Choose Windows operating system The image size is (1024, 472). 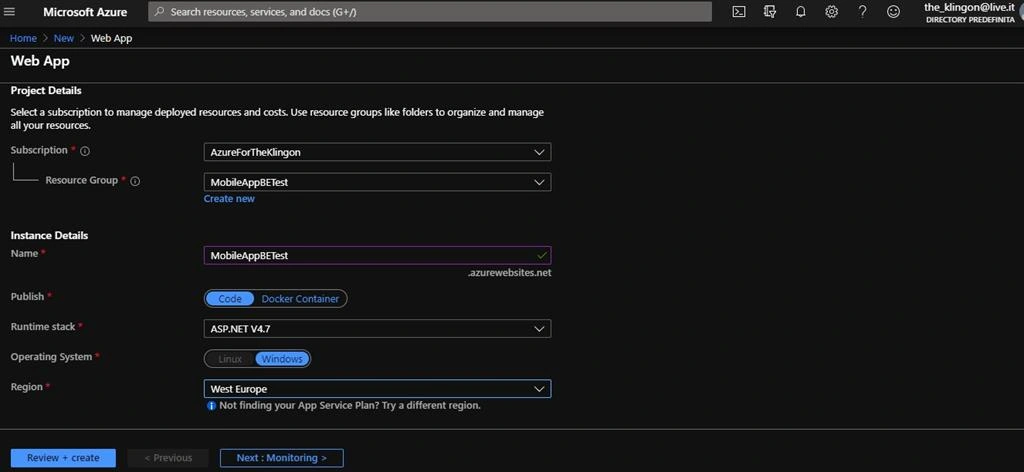(282, 359)
